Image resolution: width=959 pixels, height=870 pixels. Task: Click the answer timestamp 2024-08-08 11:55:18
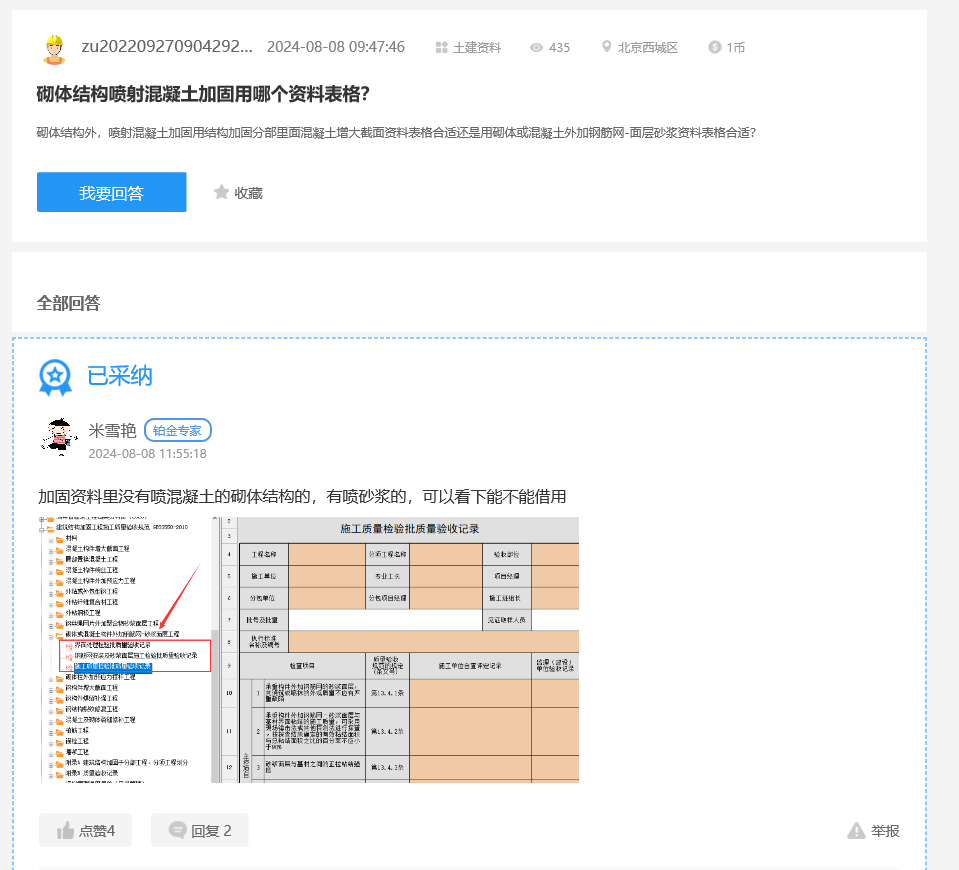point(147,454)
